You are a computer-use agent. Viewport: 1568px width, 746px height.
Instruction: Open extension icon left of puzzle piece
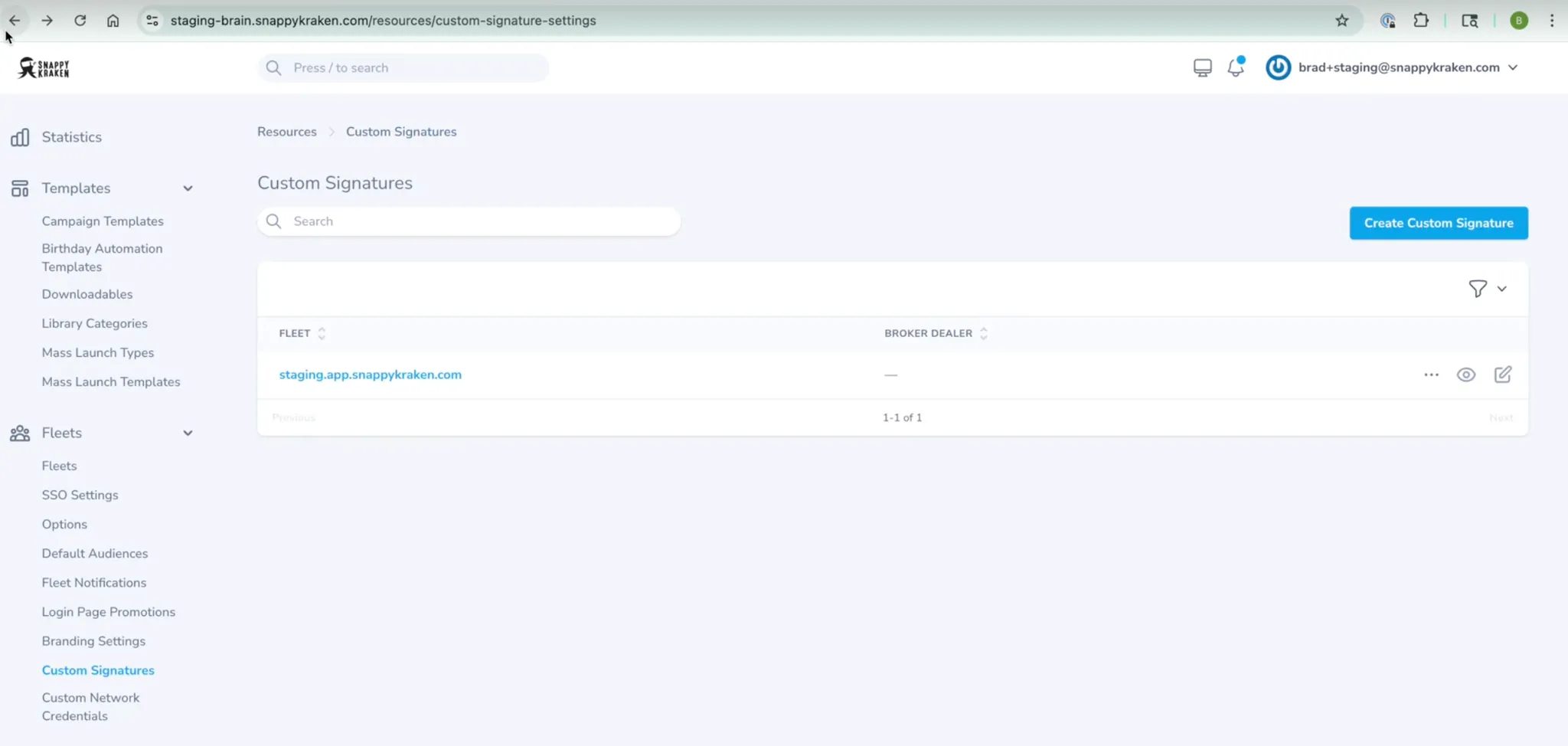click(x=1388, y=21)
